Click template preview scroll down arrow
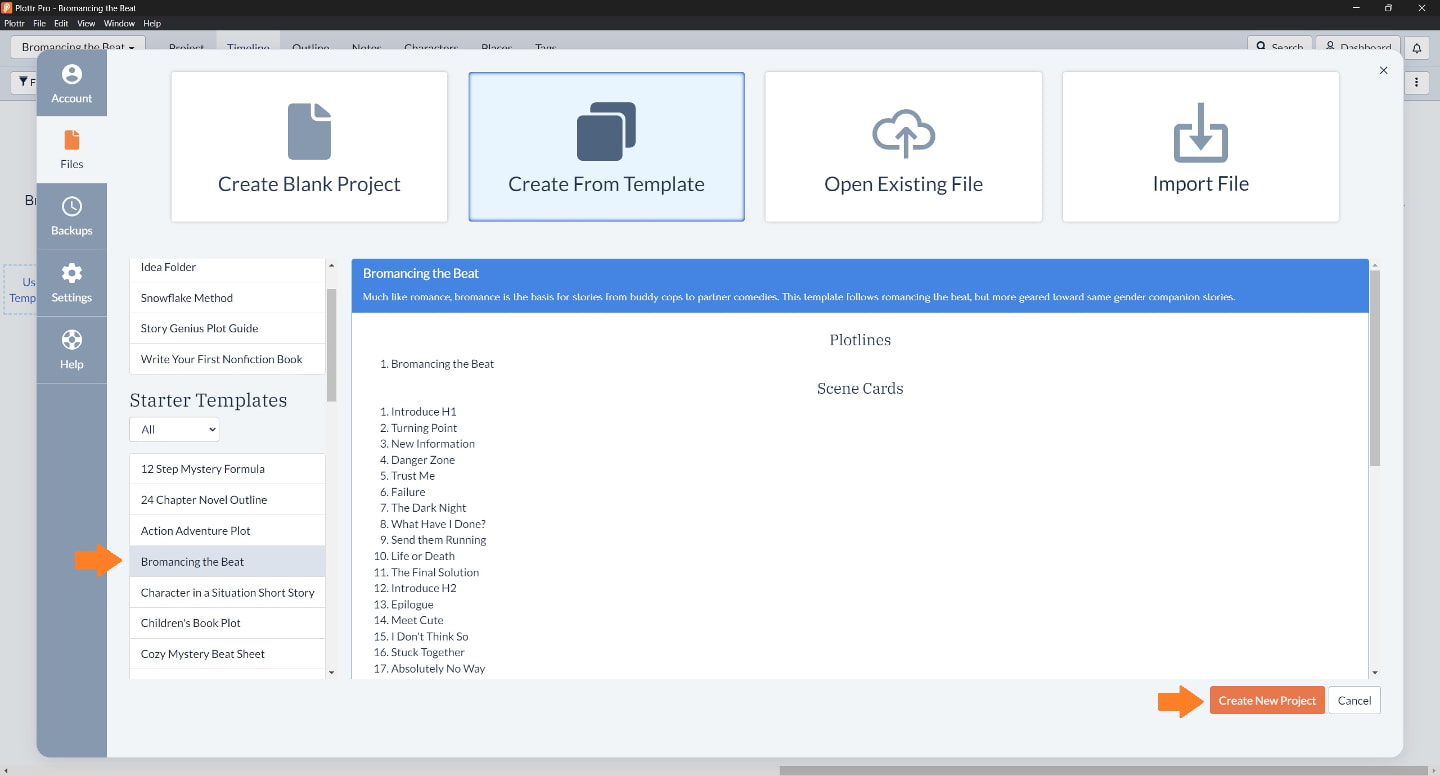 tap(1375, 673)
